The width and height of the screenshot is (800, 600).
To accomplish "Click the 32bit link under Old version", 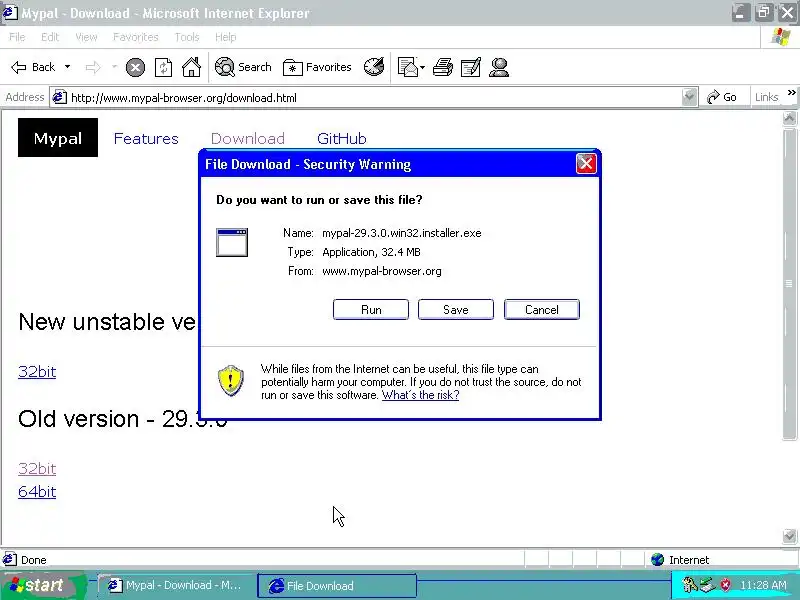I will click(x=37, y=468).
